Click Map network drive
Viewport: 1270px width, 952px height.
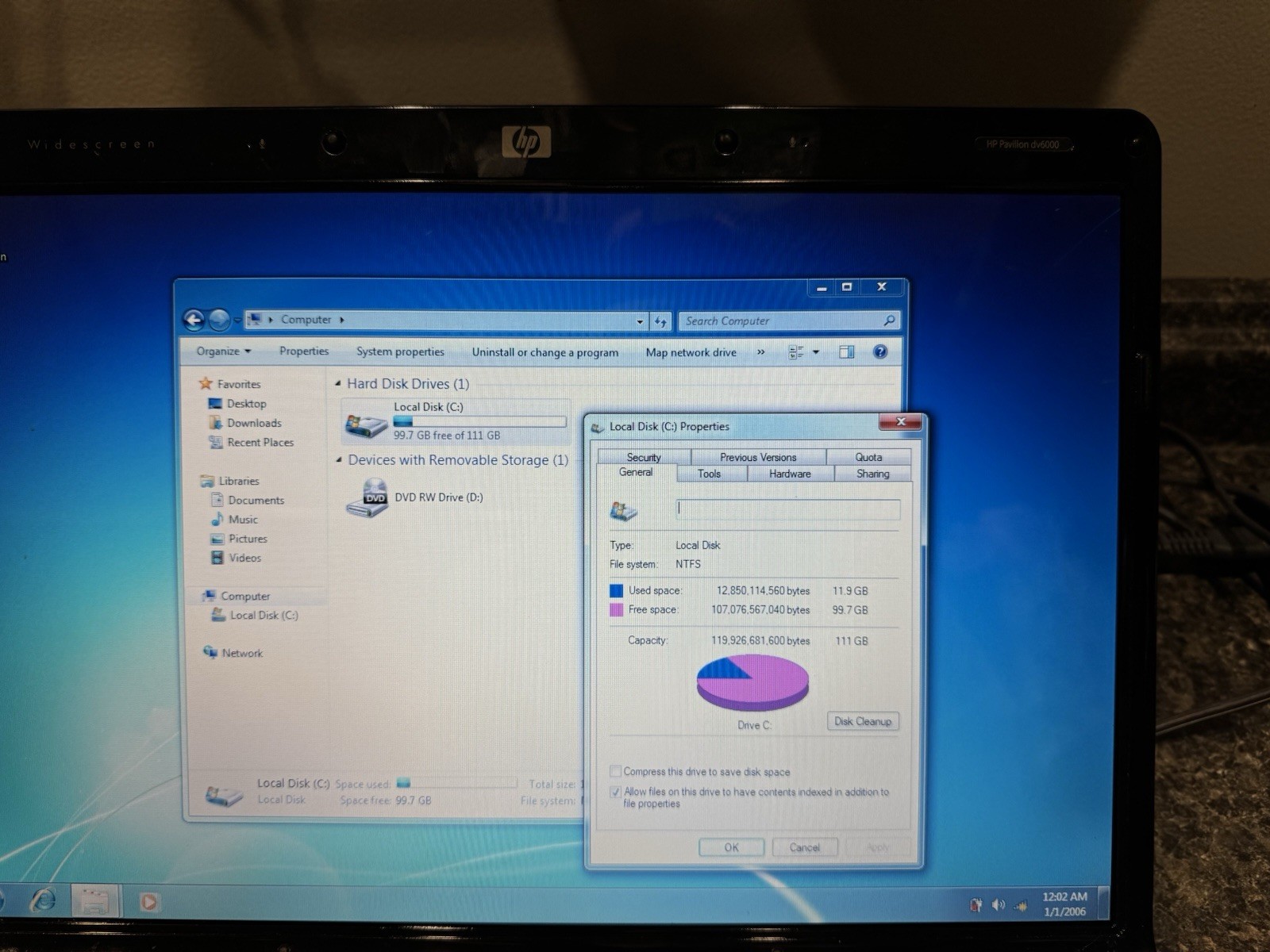pyautogui.click(x=691, y=352)
